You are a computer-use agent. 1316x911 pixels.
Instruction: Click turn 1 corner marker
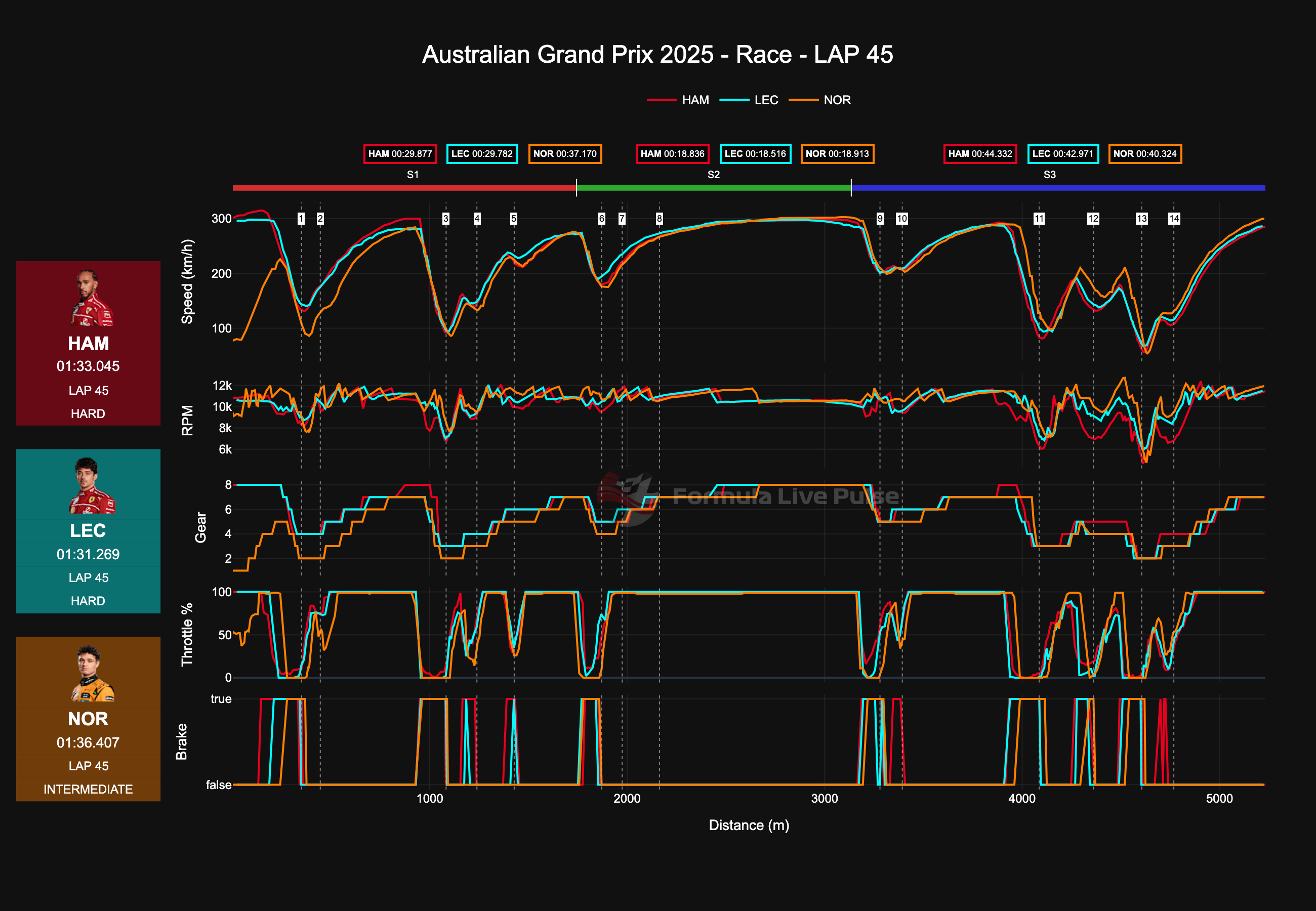(301, 219)
